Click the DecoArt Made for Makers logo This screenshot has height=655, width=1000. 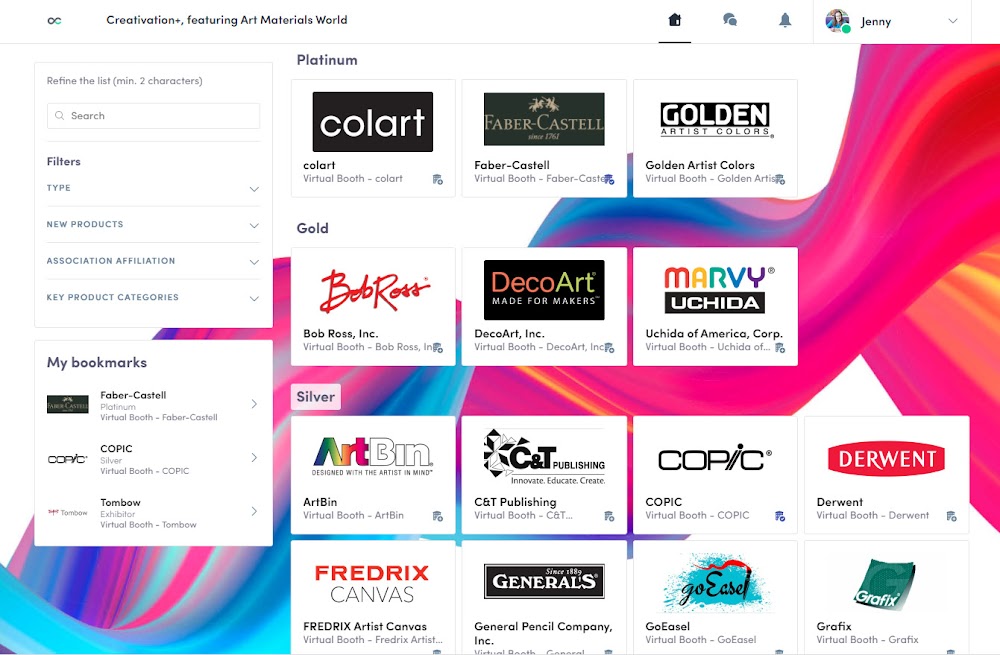click(x=544, y=290)
